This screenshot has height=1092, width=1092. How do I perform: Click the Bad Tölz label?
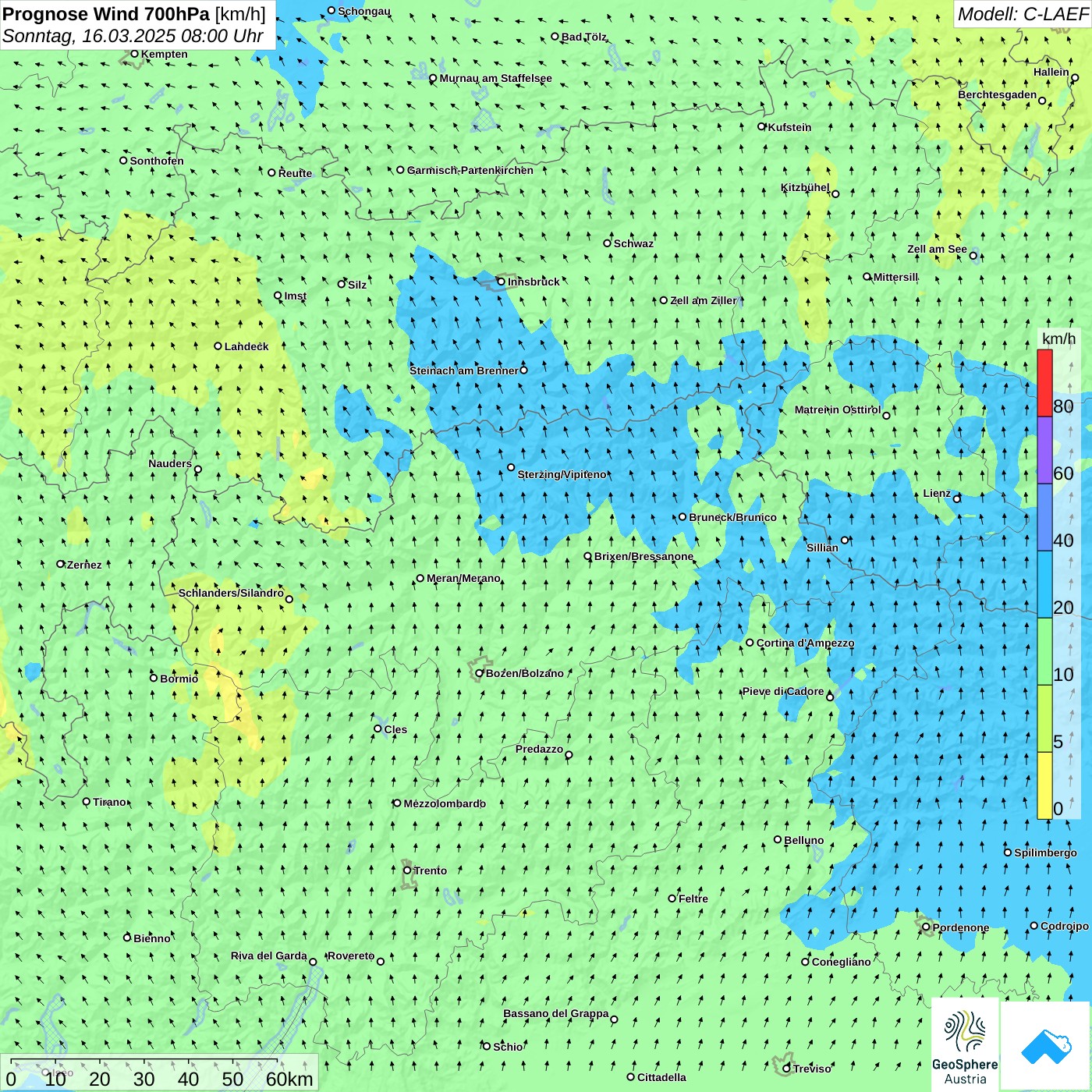tap(584, 37)
